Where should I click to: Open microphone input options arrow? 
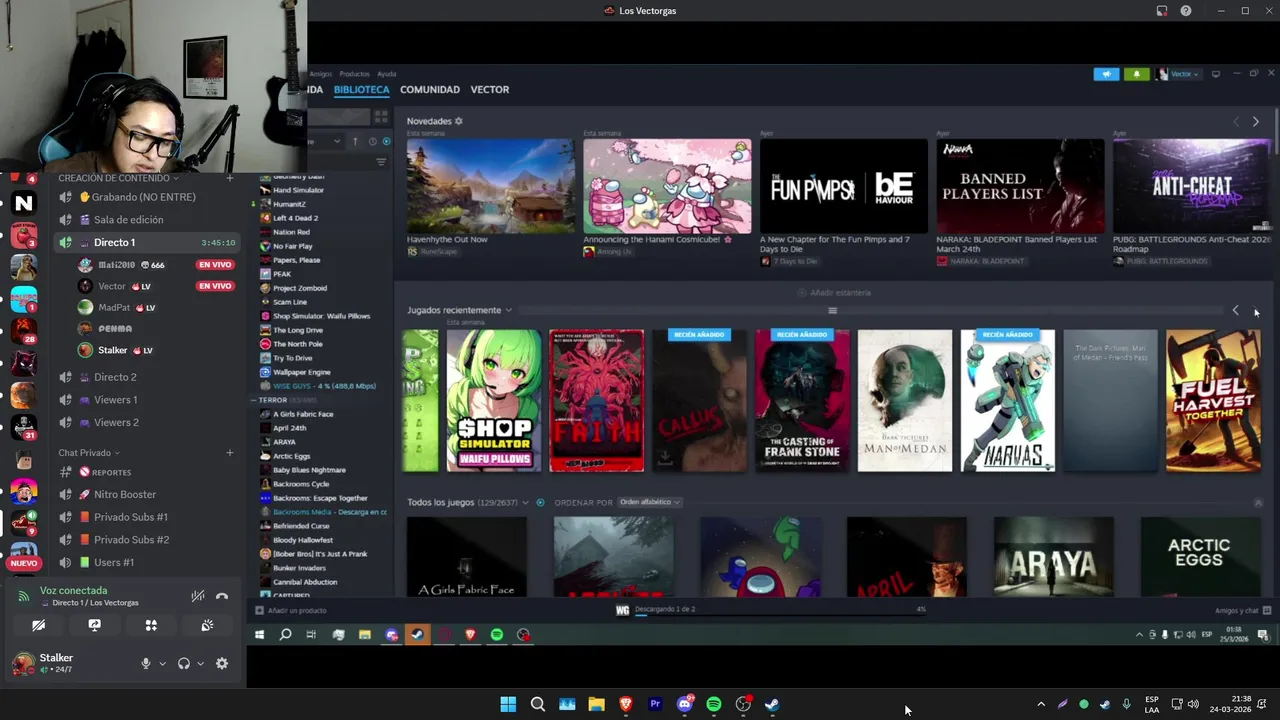pyautogui.click(x=162, y=663)
